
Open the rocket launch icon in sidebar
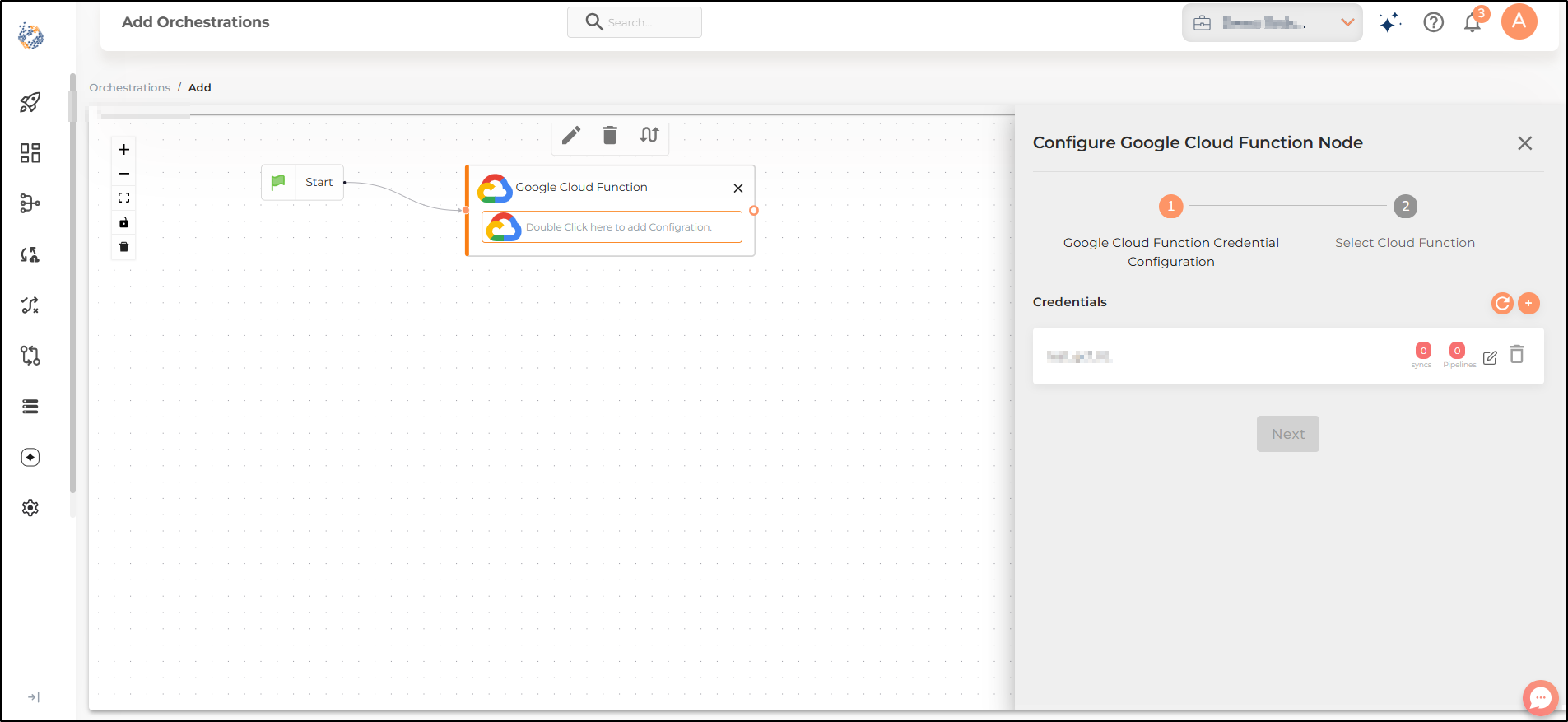coord(30,102)
